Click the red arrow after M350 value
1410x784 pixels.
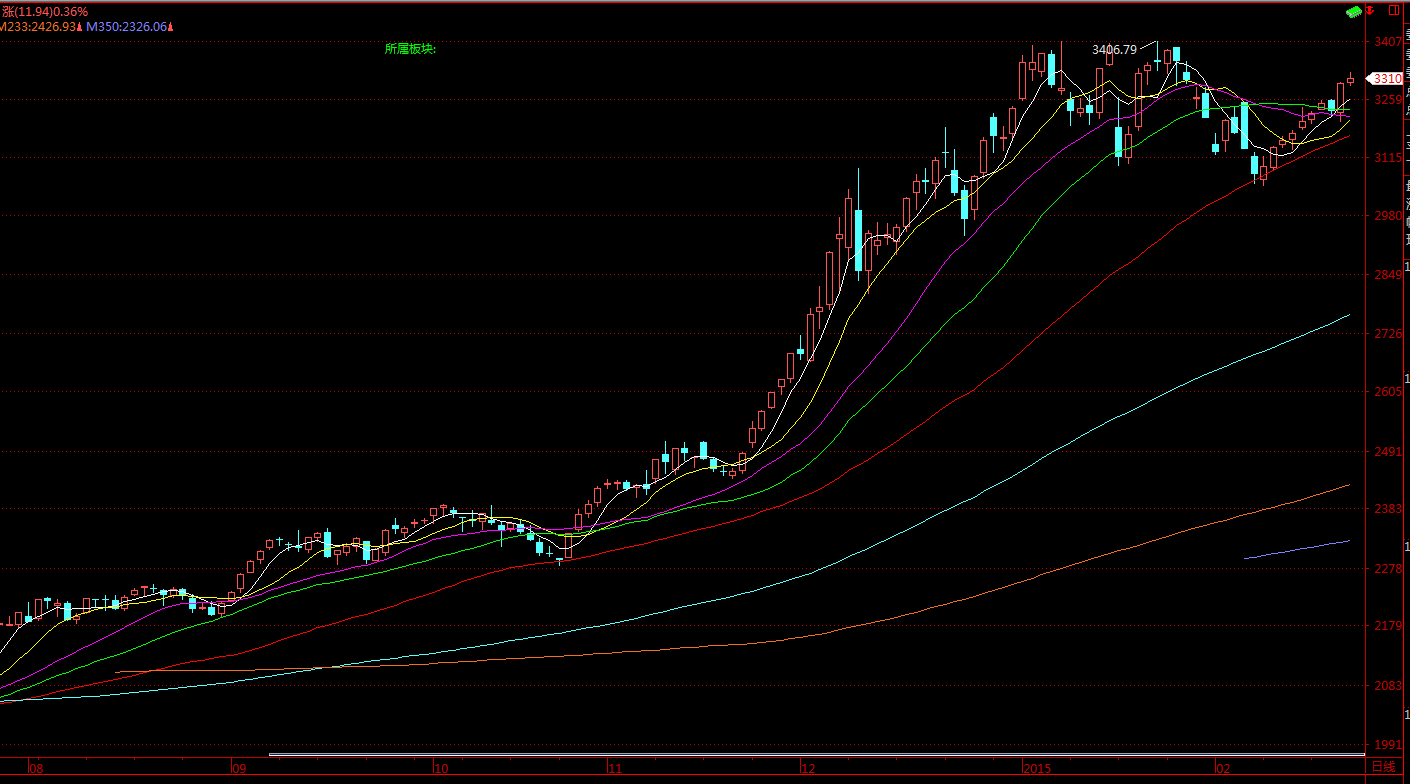(x=170, y=26)
